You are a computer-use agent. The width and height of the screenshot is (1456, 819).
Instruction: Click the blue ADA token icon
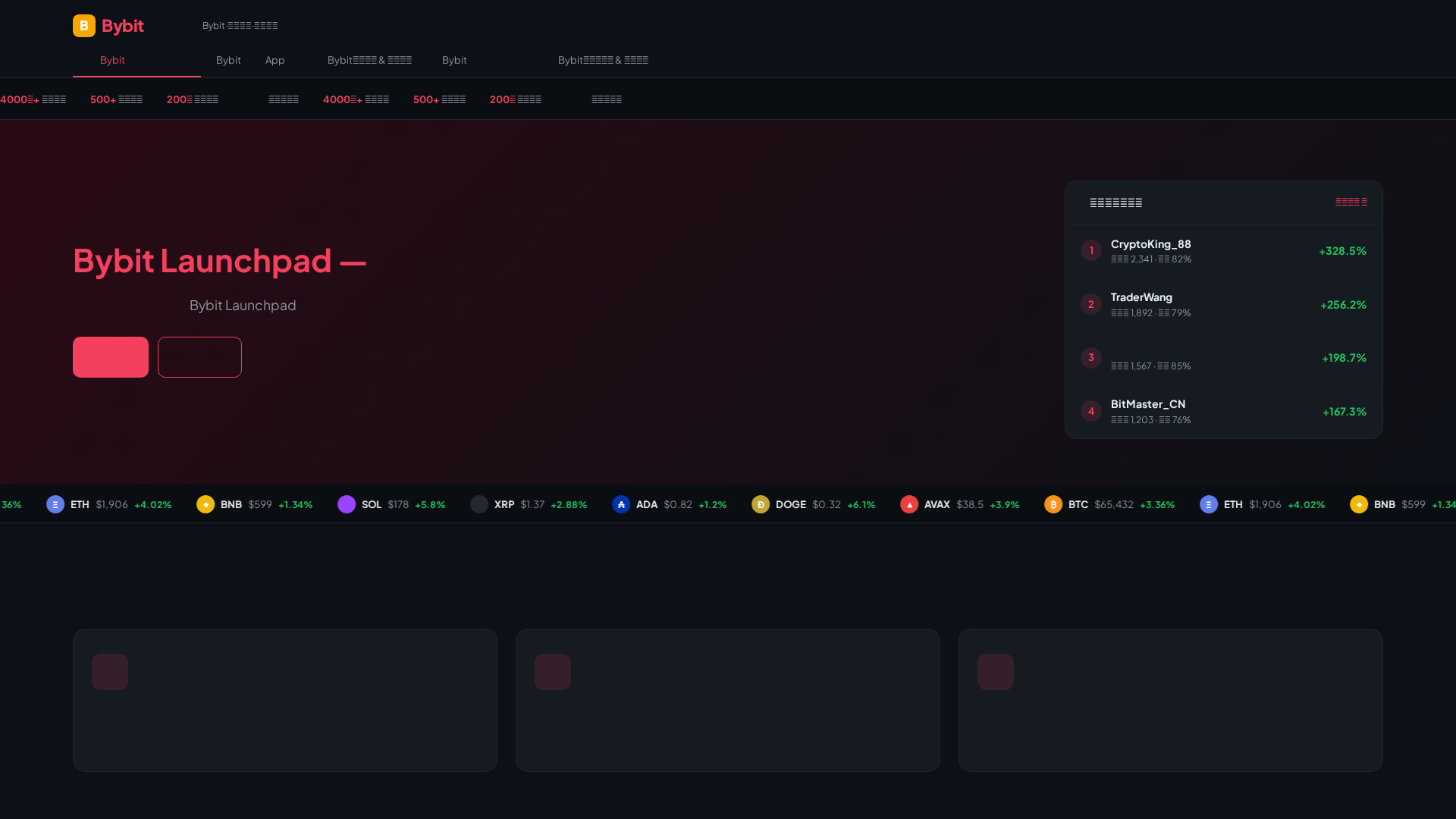[621, 504]
